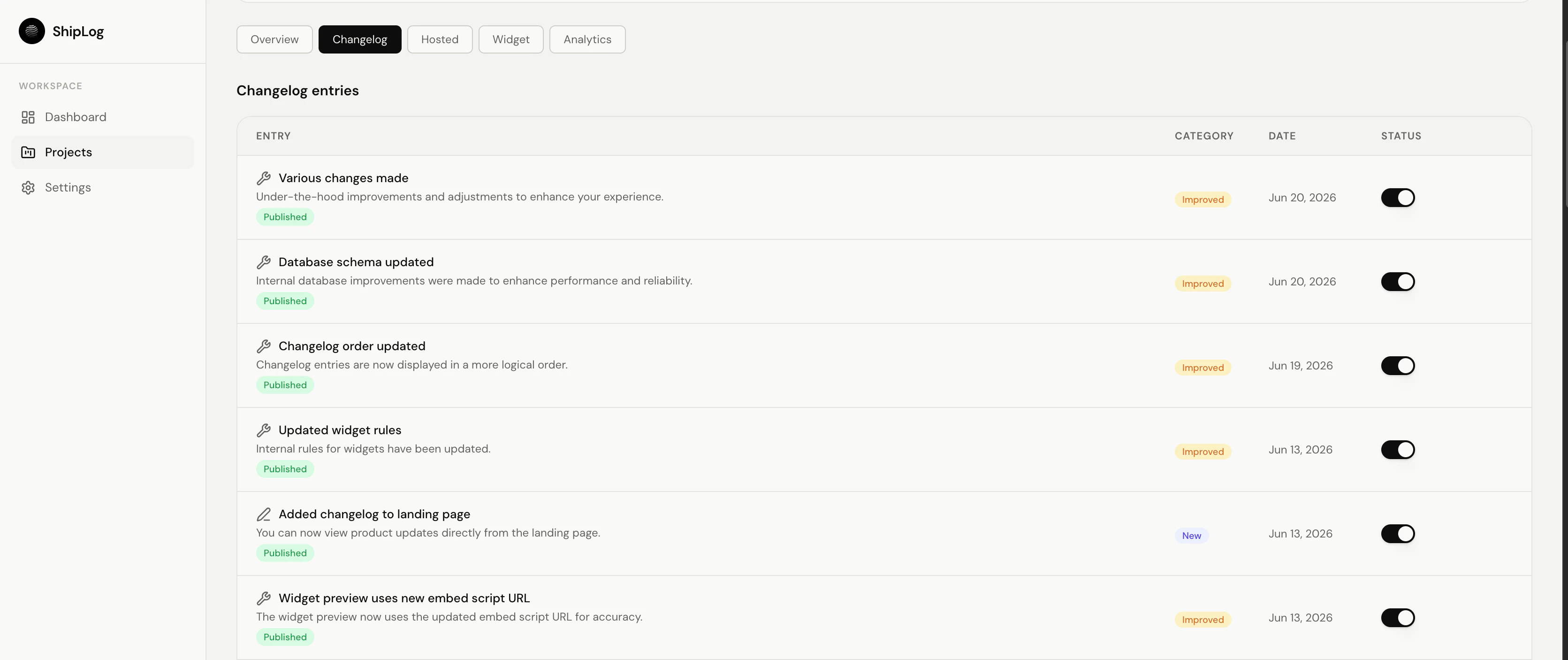The image size is (1568, 660).
Task: Toggle status switch for Updated widget rules
Action: [1398, 450]
